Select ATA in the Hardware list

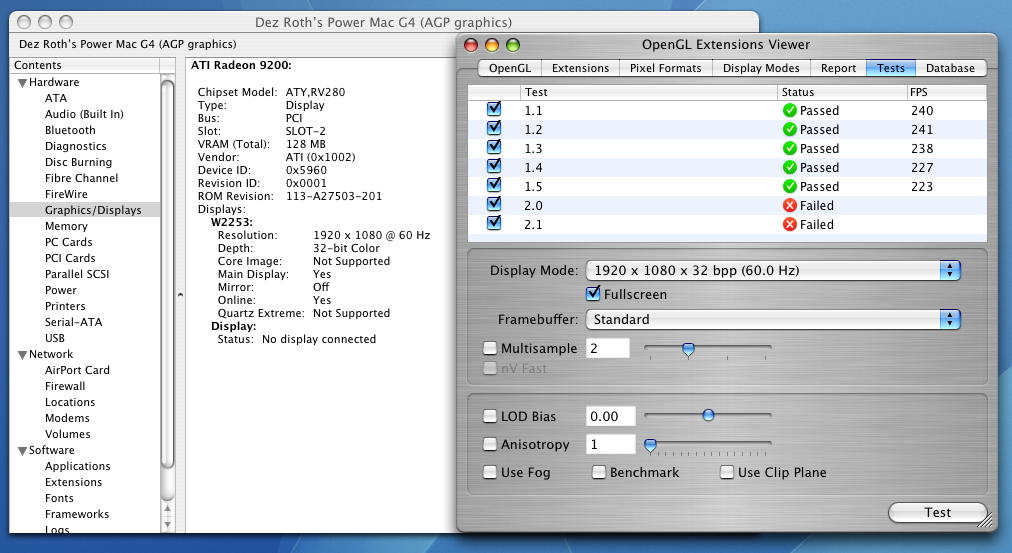tap(56, 98)
